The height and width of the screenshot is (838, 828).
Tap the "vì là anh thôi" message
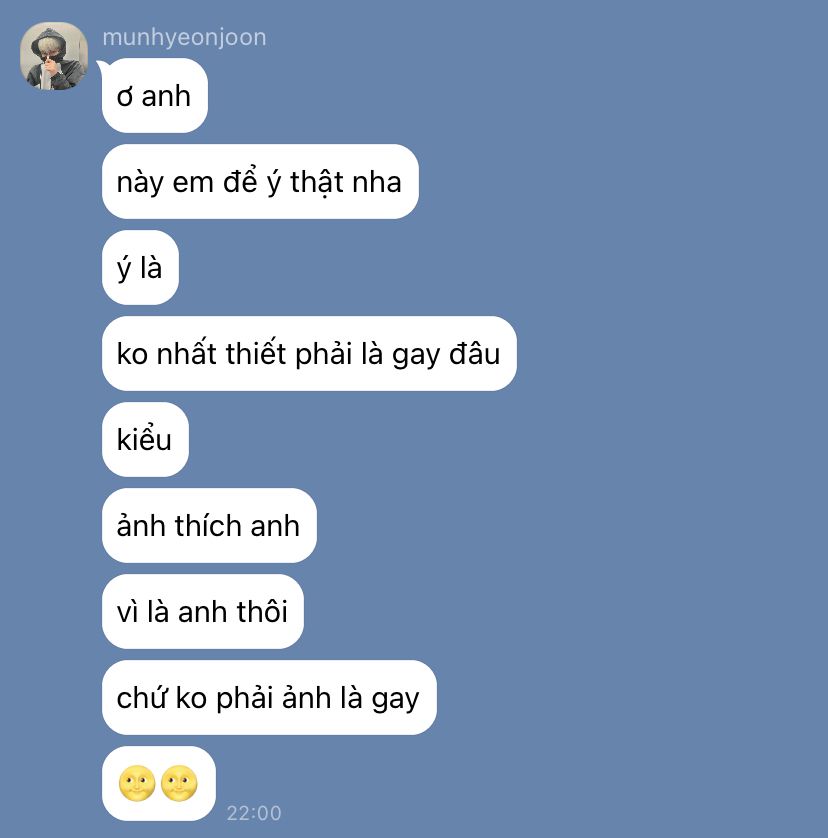[203, 611]
